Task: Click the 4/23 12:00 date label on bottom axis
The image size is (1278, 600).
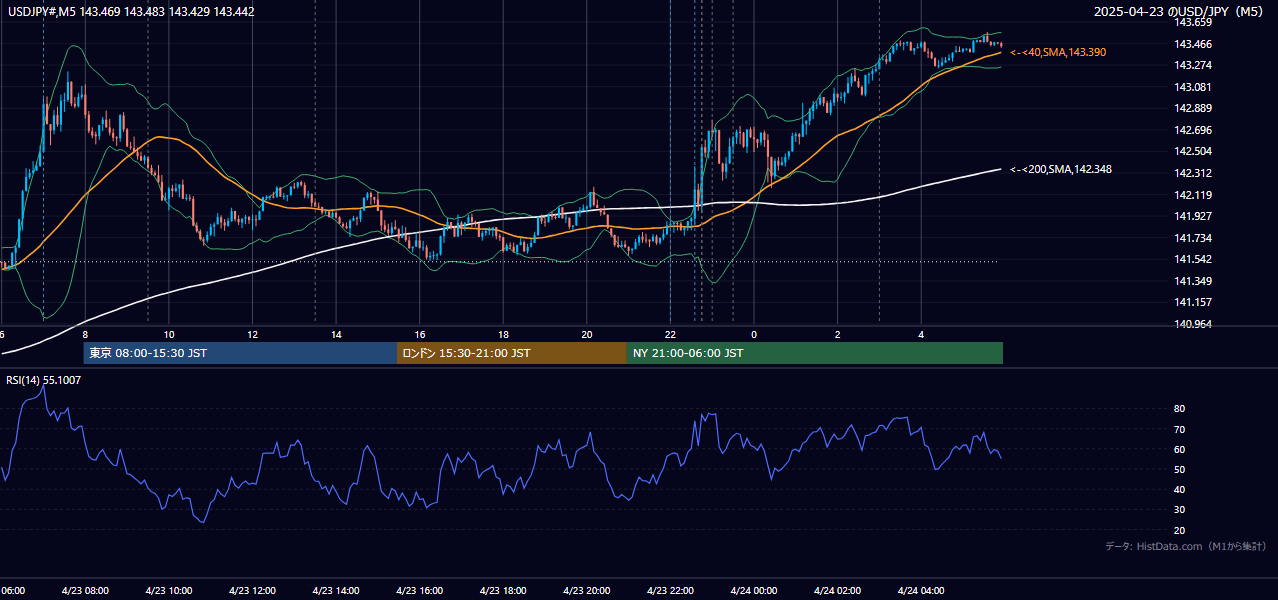Action: point(252,591)
